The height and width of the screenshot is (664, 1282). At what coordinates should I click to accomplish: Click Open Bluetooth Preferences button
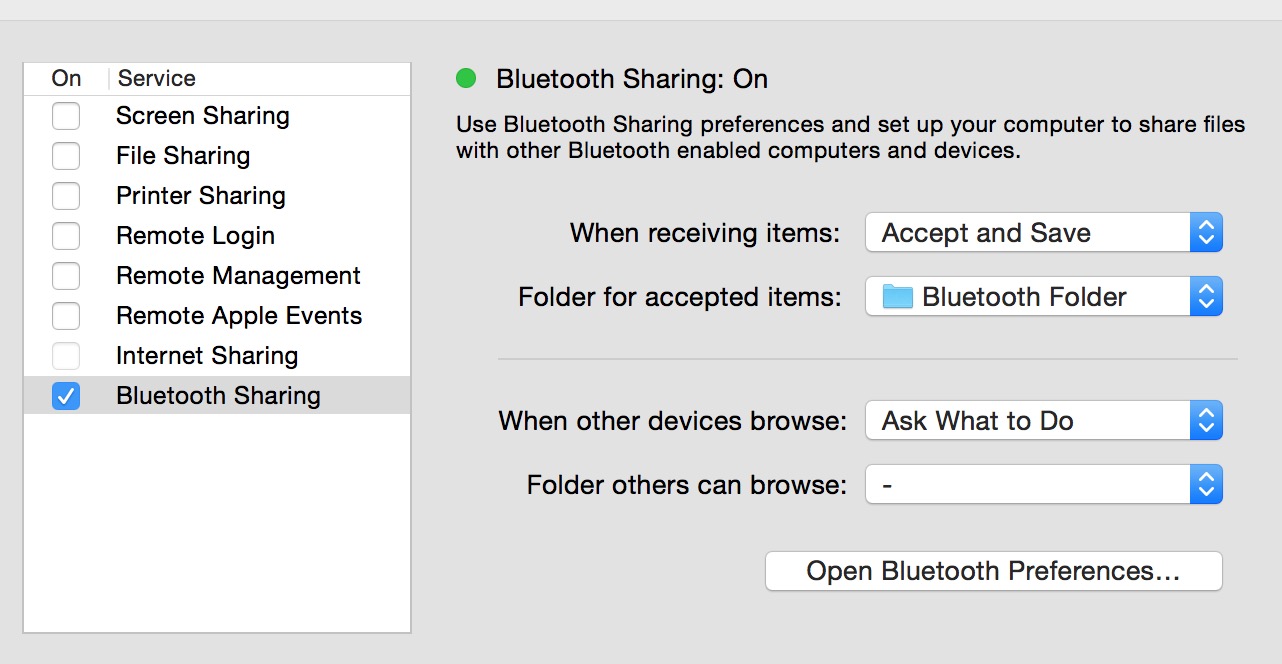(x=993, y=571)
